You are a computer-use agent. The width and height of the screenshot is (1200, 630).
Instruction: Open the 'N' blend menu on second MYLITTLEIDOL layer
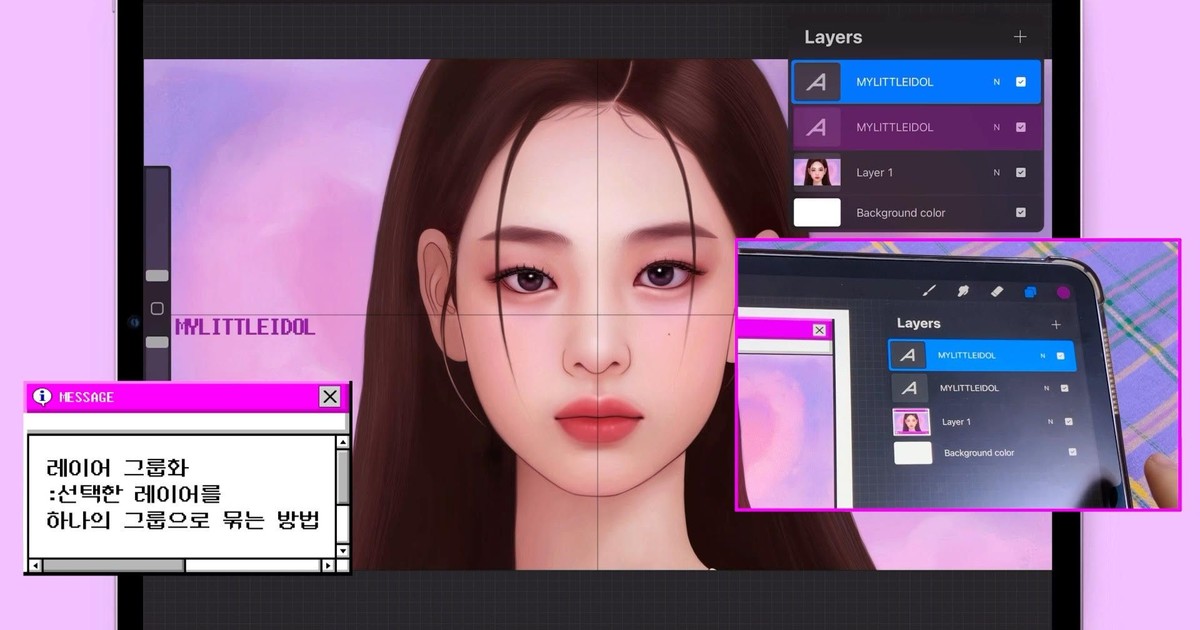pos(997,127)
